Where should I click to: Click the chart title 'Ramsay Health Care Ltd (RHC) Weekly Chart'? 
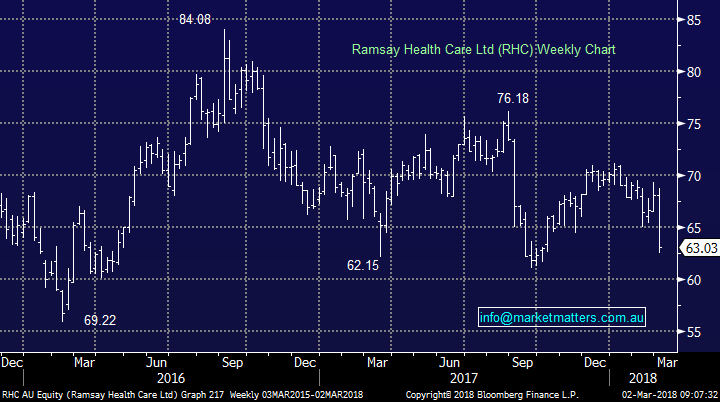(x=484, y=50)
